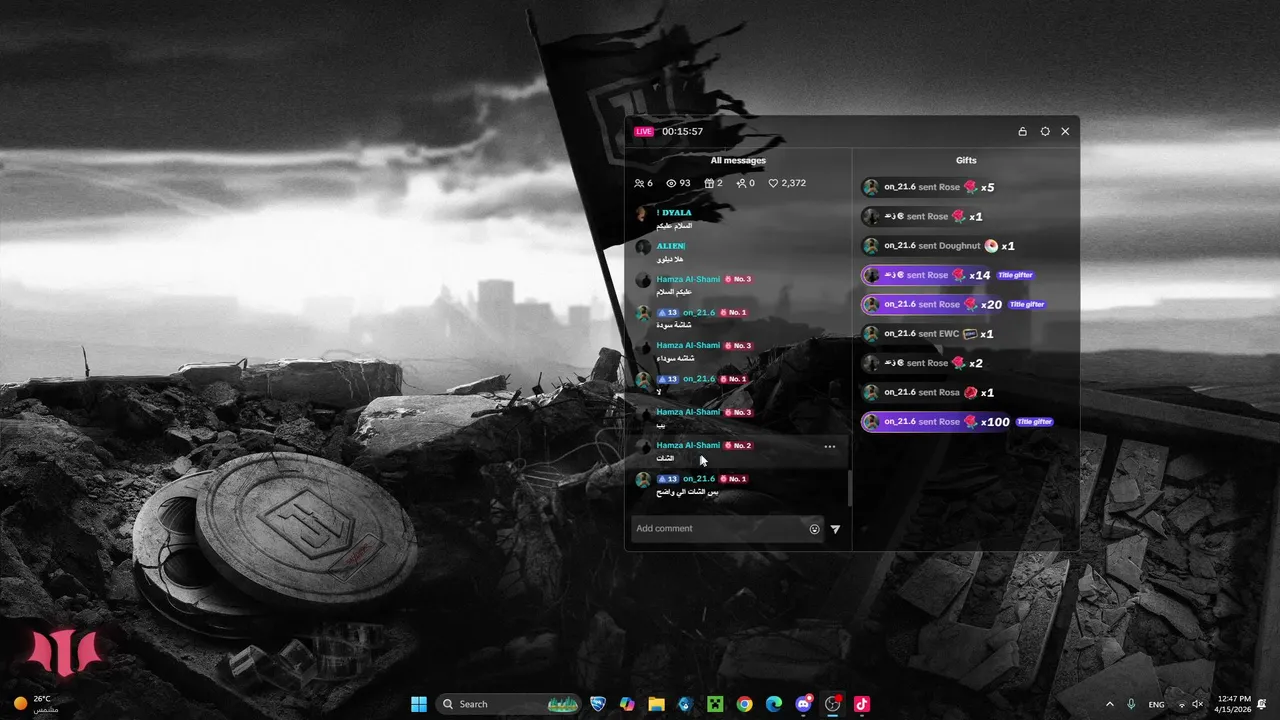This screenshot has width=1280, height=720.
Task: Click 'Hamza Al-Shami' name with No. 2 badge
Action: pyautogui.click(x=688, y=445)
